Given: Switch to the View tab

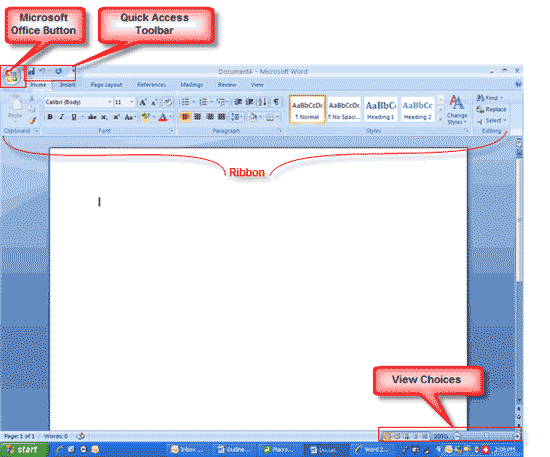Looking at the screenshot, I should click(257, 85).
